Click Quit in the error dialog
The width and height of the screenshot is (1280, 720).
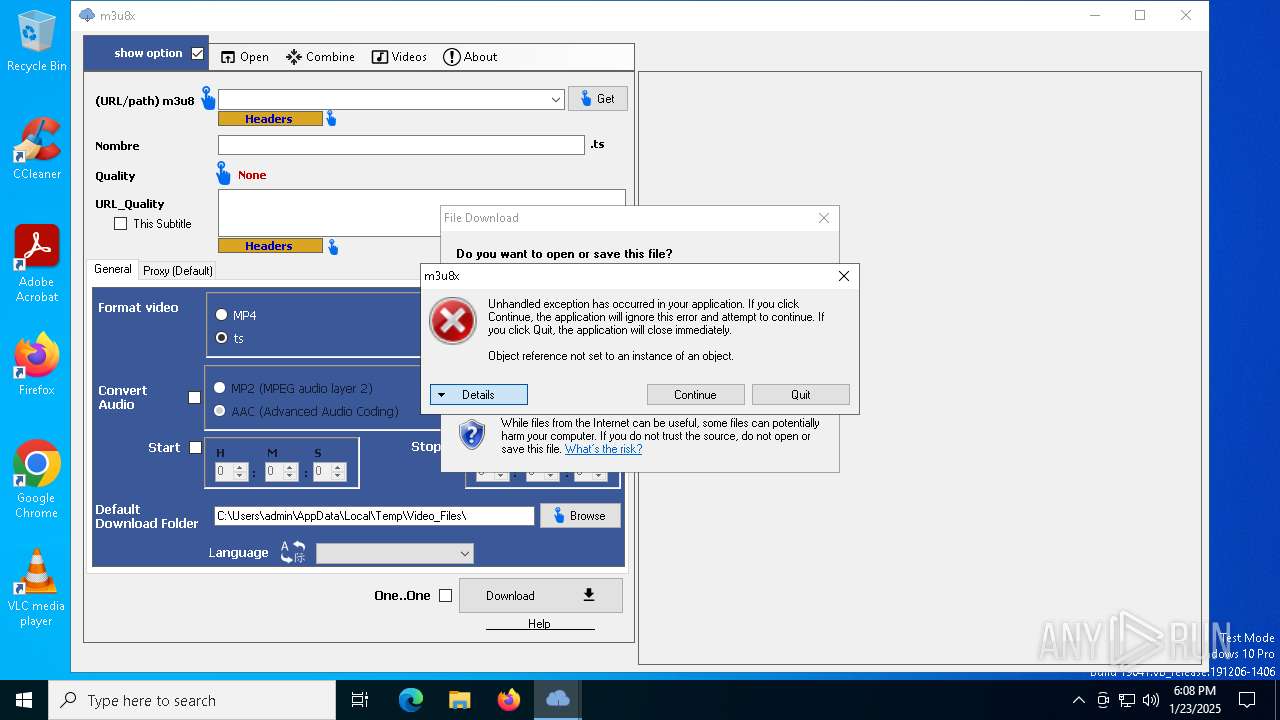coord(801,395)
